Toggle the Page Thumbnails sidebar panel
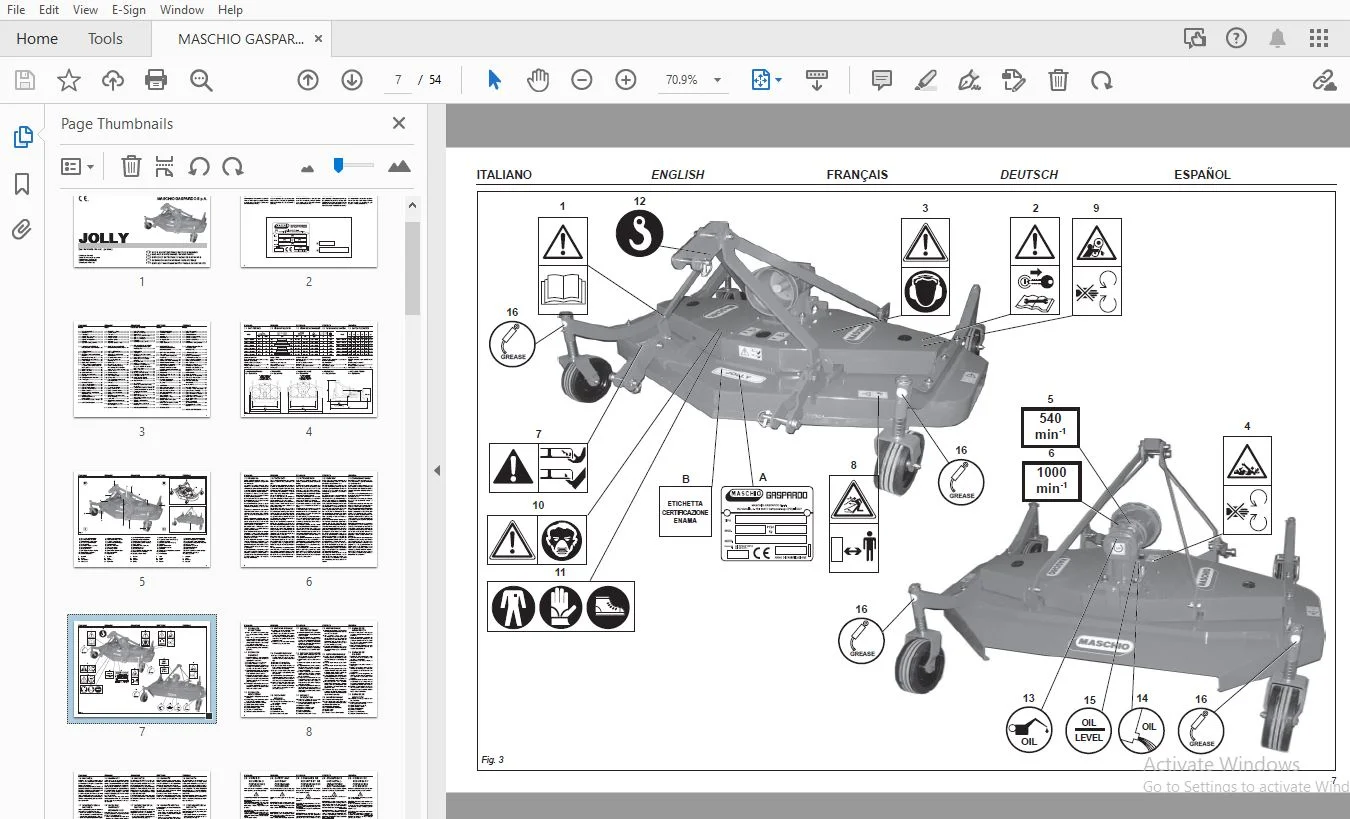 [x=23, y=137]
